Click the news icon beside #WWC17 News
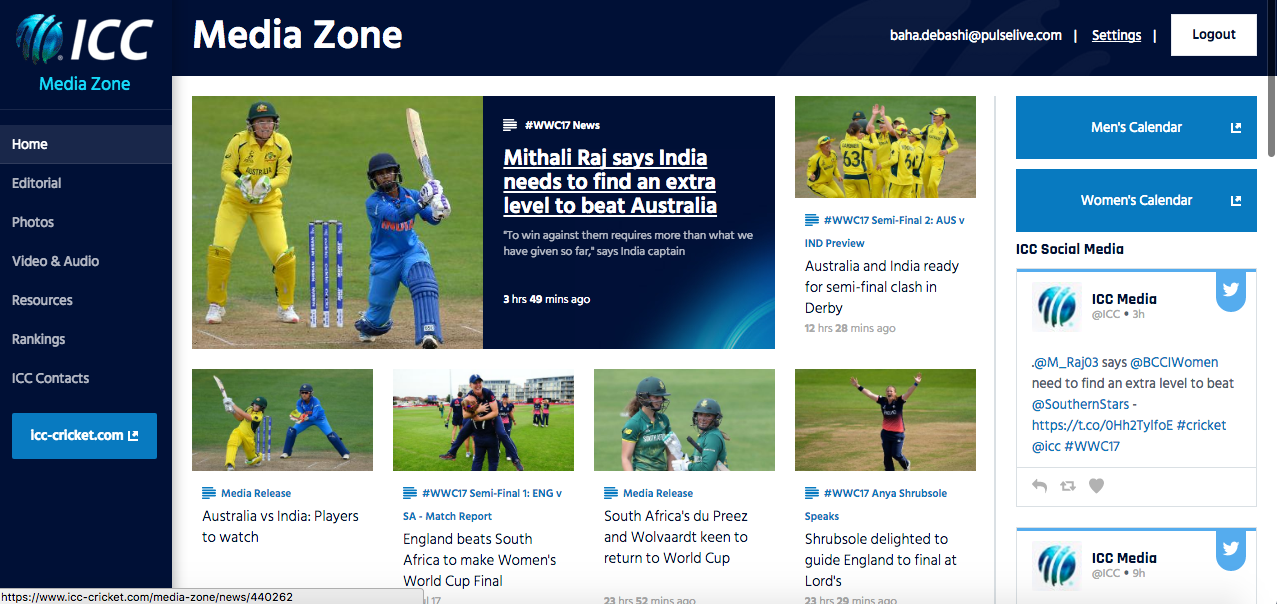The height and width of the screenshot is (604, 1277). 510,125
